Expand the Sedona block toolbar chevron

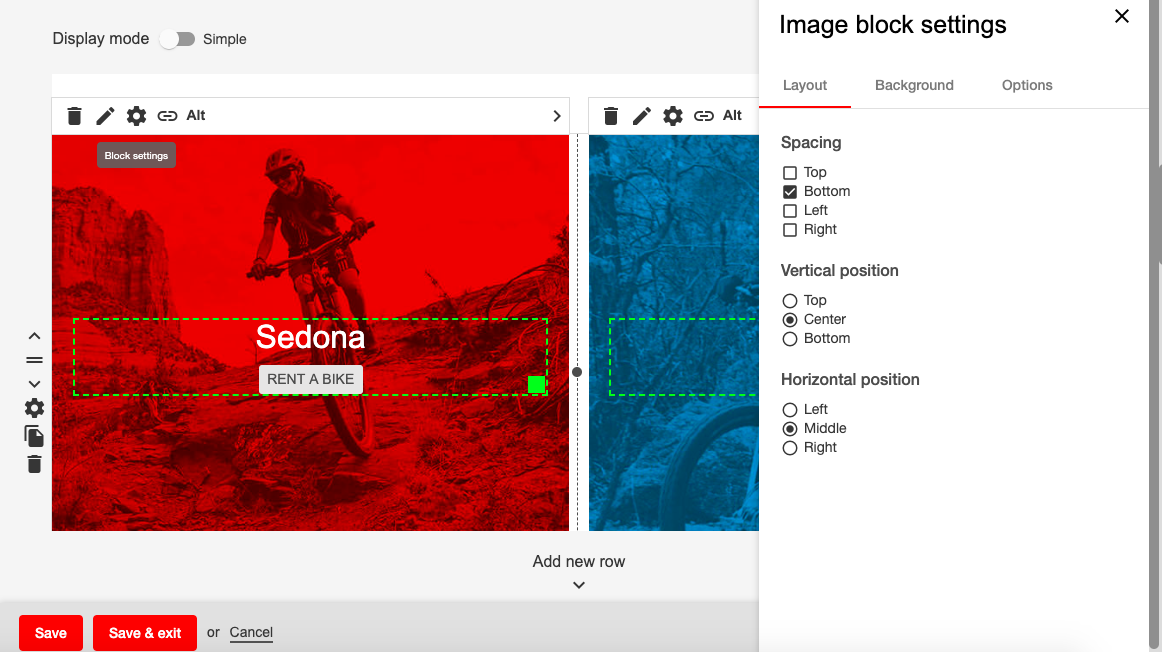[x=557, y=115]
